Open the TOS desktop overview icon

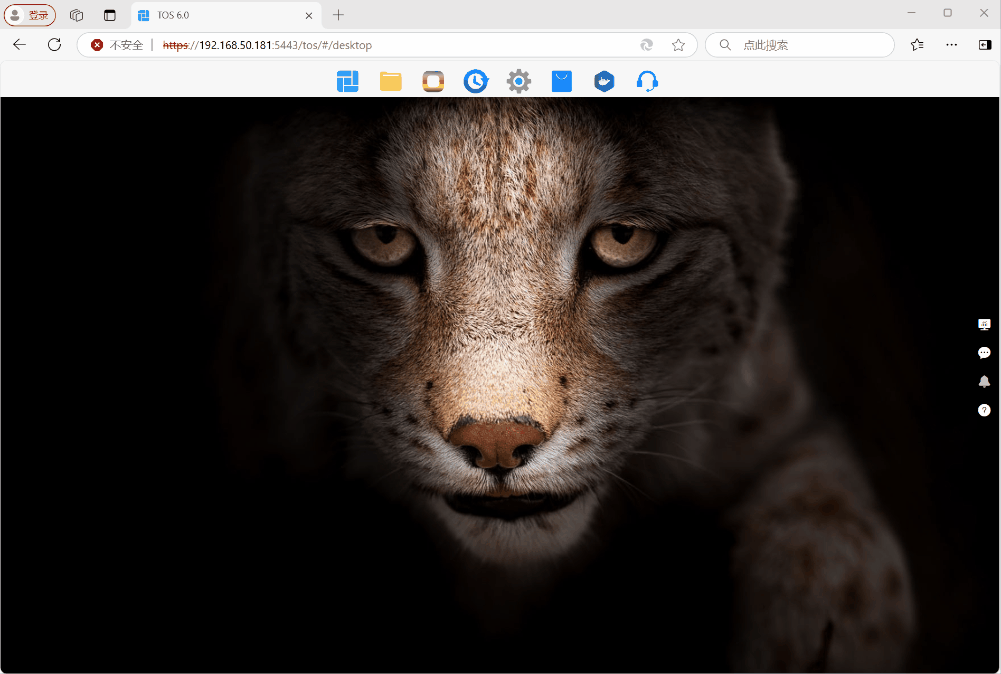(347, 82)
